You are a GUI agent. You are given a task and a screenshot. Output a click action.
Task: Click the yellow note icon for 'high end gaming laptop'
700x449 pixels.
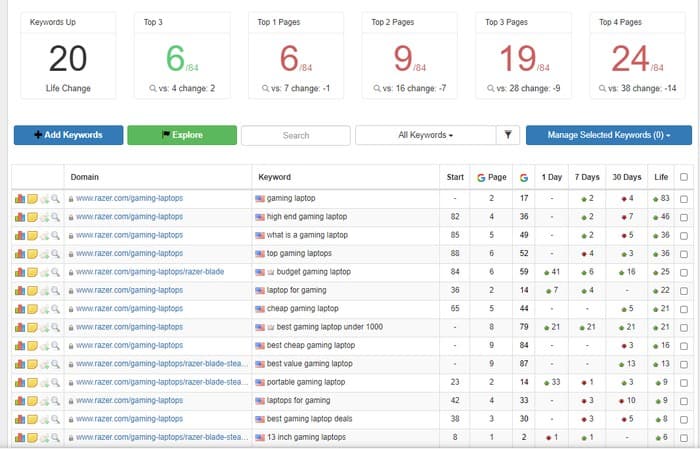point(32,217)
